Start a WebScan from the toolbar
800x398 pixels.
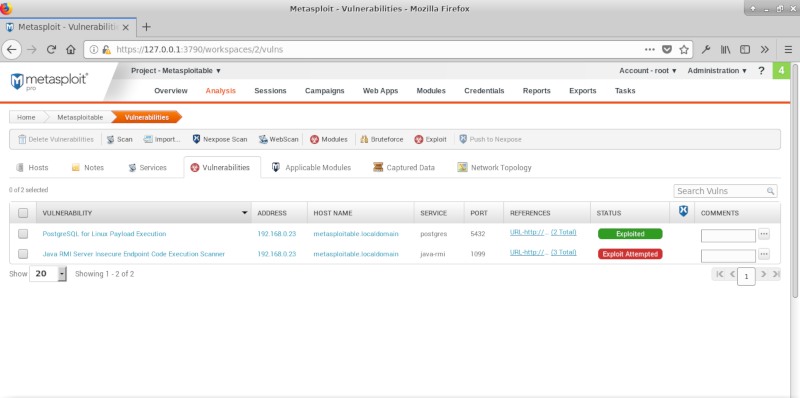point(278,139)
